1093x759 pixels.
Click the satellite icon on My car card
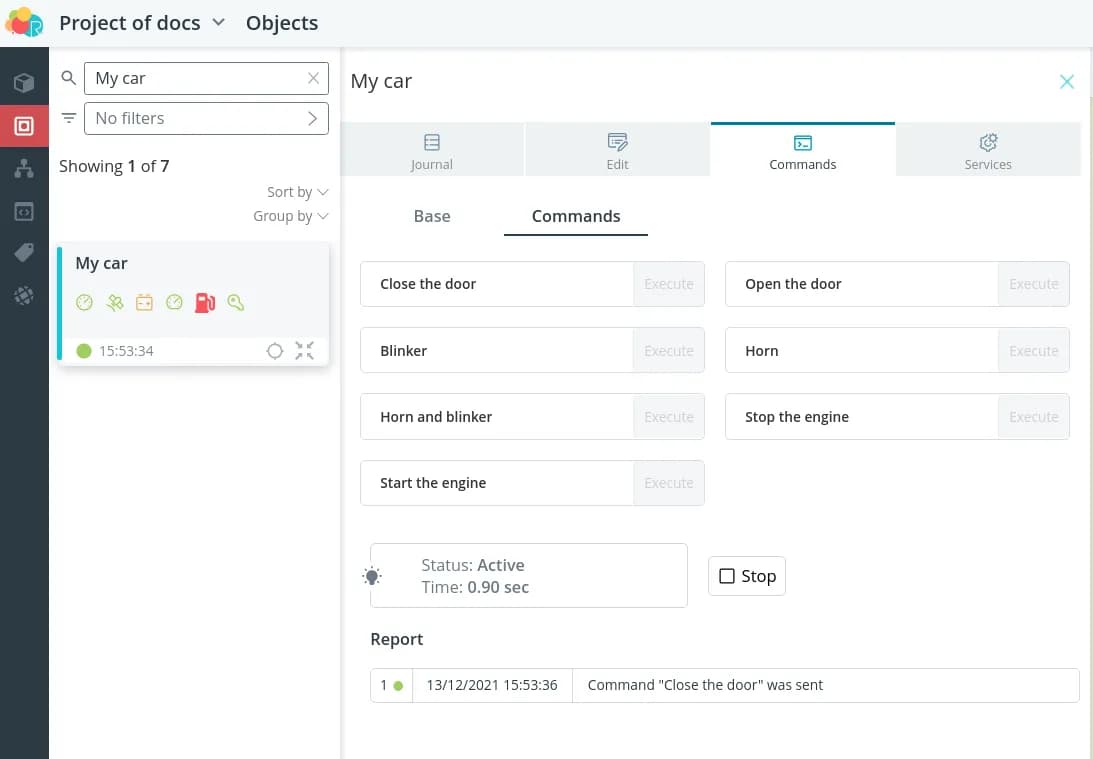(115, 302)
